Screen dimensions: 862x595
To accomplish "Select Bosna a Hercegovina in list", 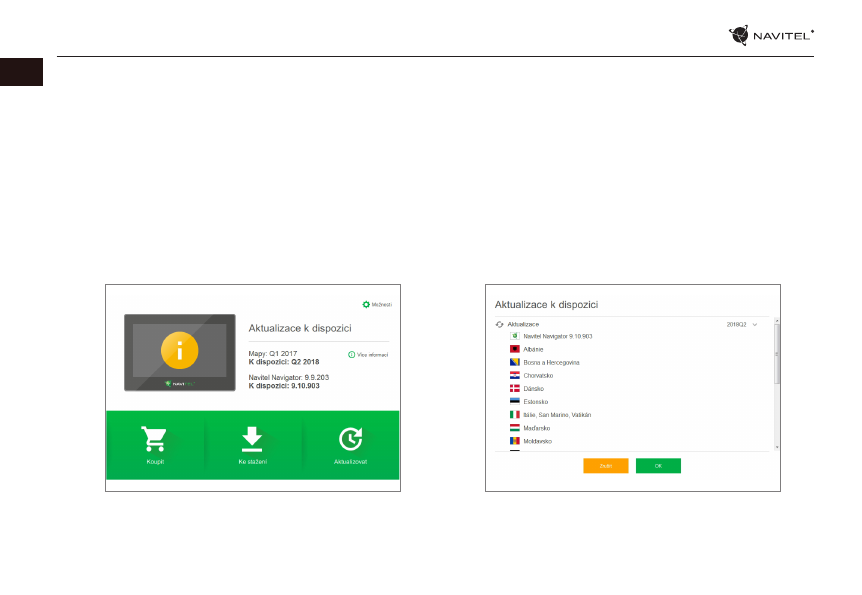I will 551,362.
